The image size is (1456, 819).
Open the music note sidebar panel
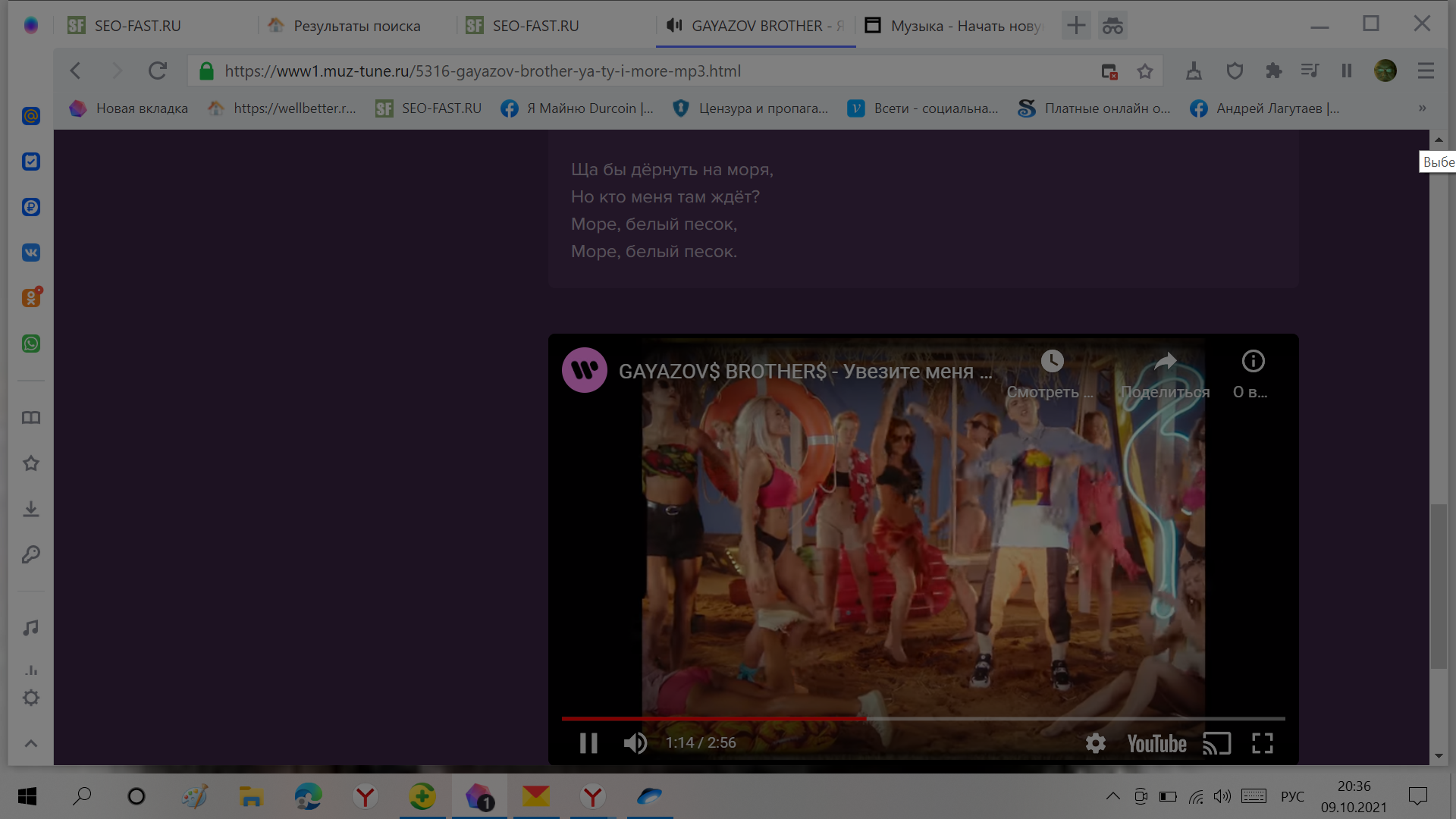[x=31, y=628]
